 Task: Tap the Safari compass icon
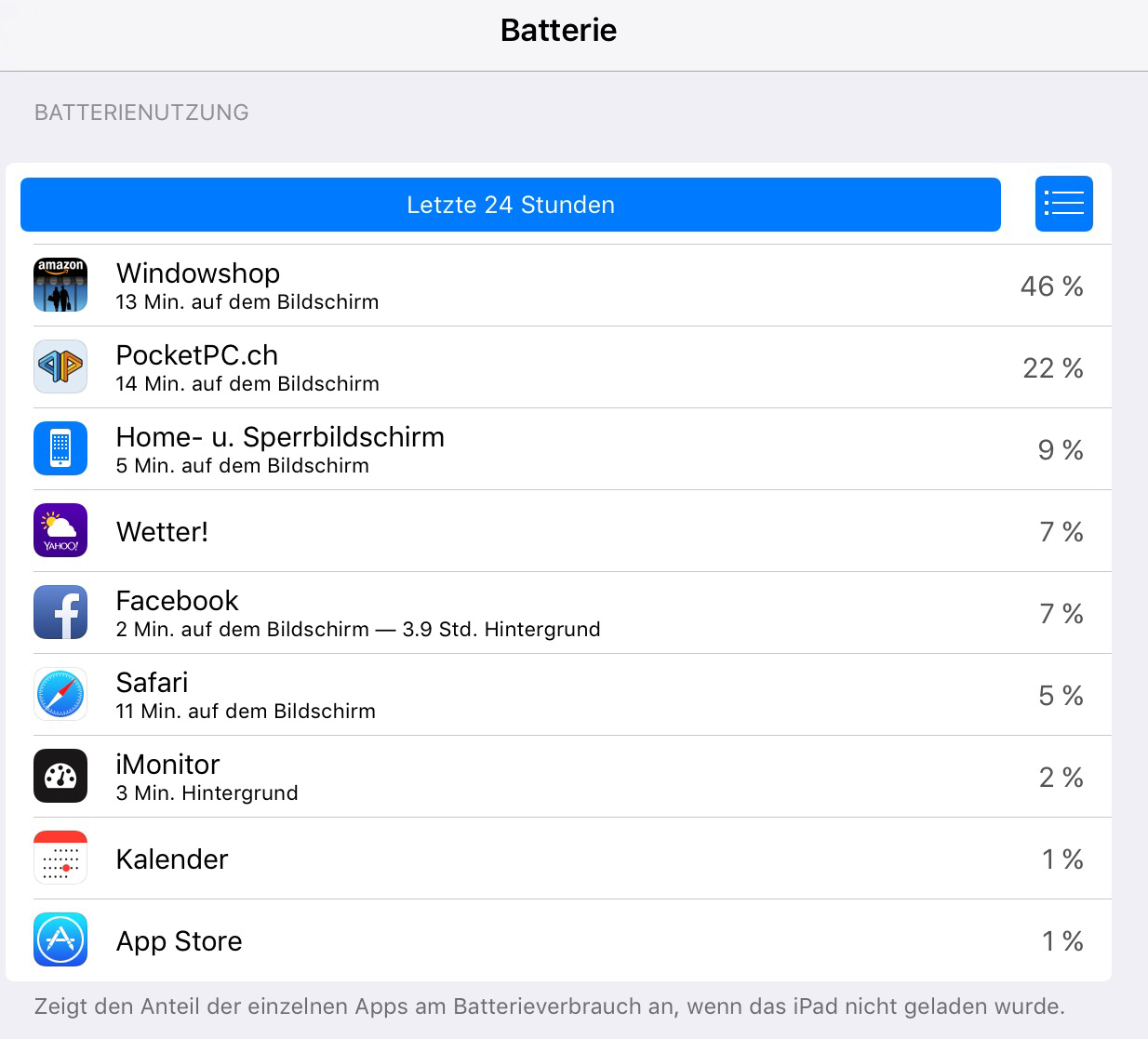click(x=60, y=694)
